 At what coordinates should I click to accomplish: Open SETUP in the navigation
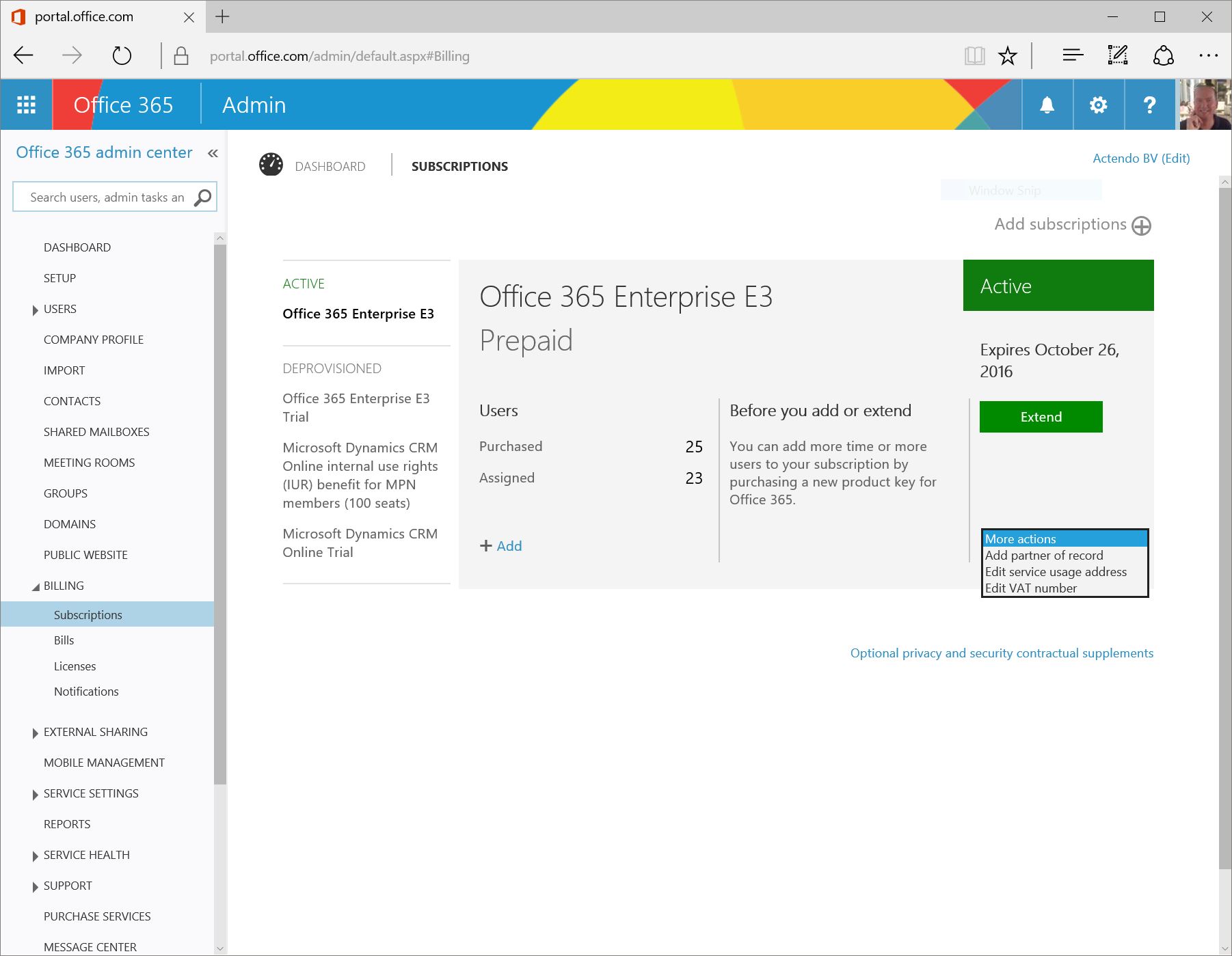pyautogui.click(x=59, y=278)
